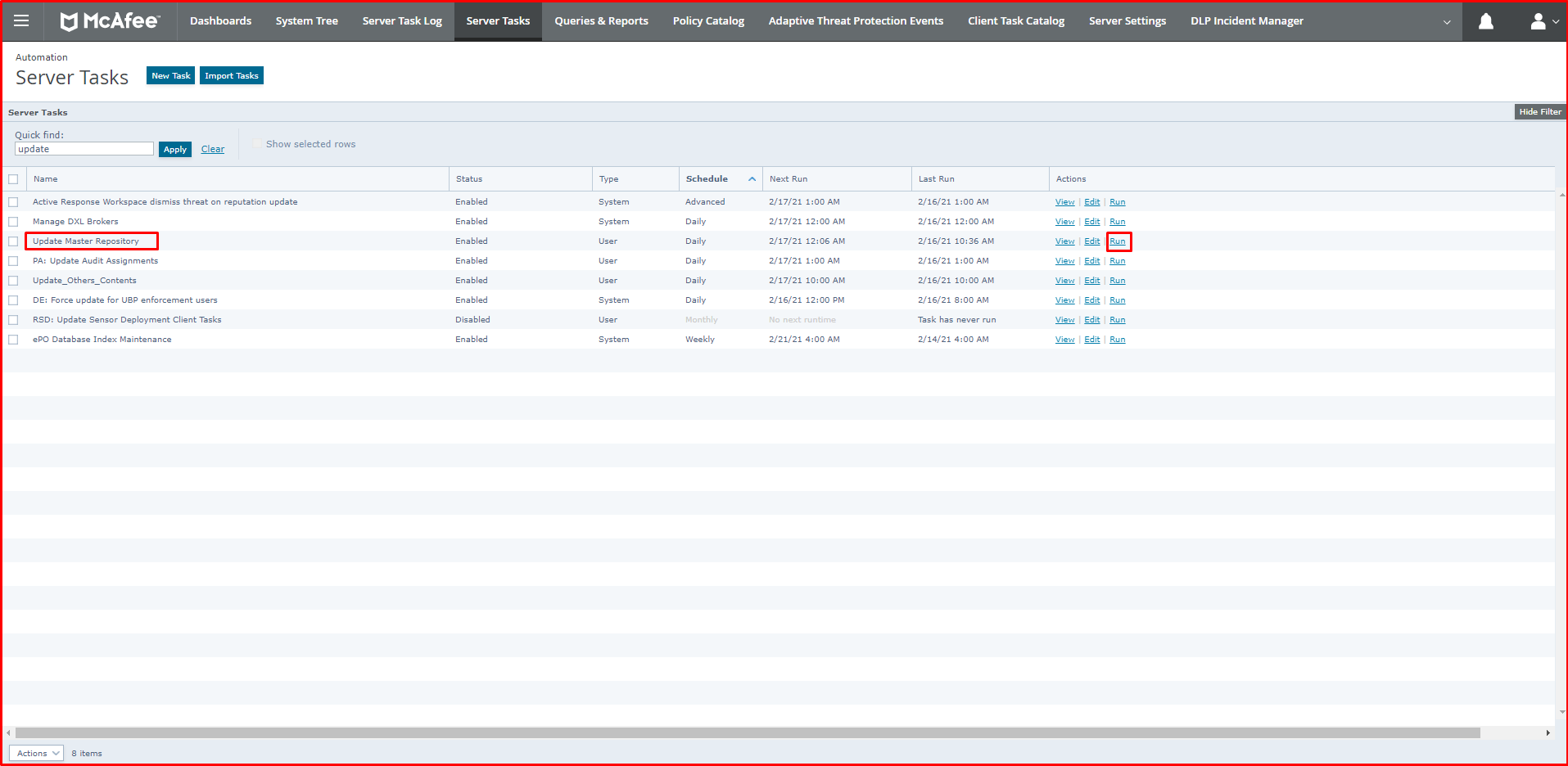
Task: Open Queries & Reports tab
Action: [x=601, y=20]
